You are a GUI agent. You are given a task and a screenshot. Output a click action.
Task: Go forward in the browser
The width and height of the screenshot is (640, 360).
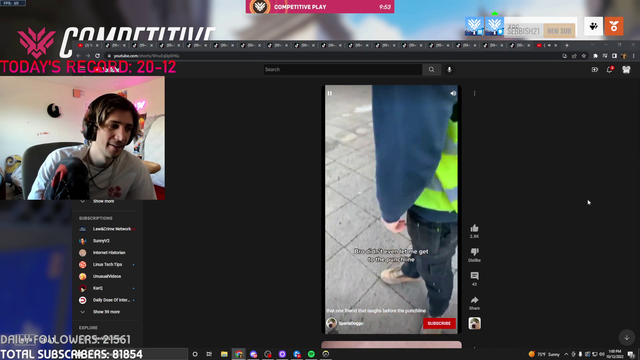tap(88, 56)
